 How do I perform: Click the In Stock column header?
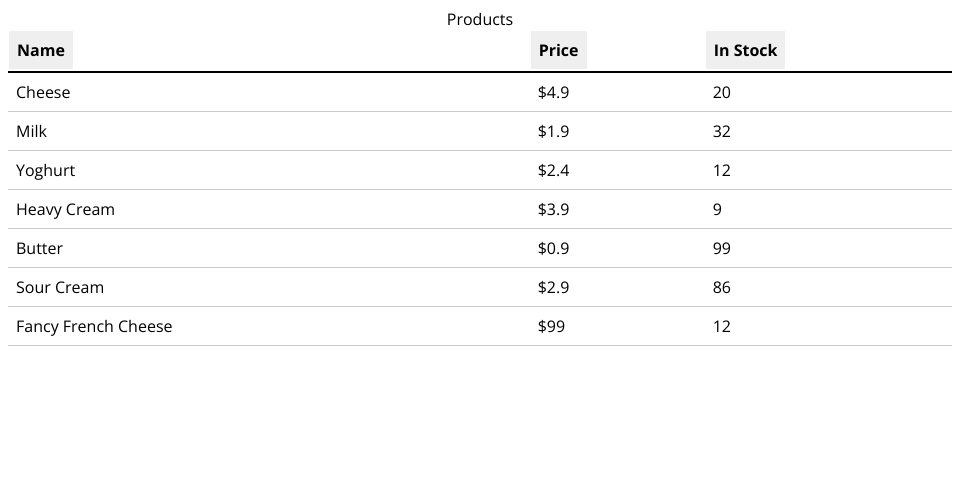click(x=745, y=50)
